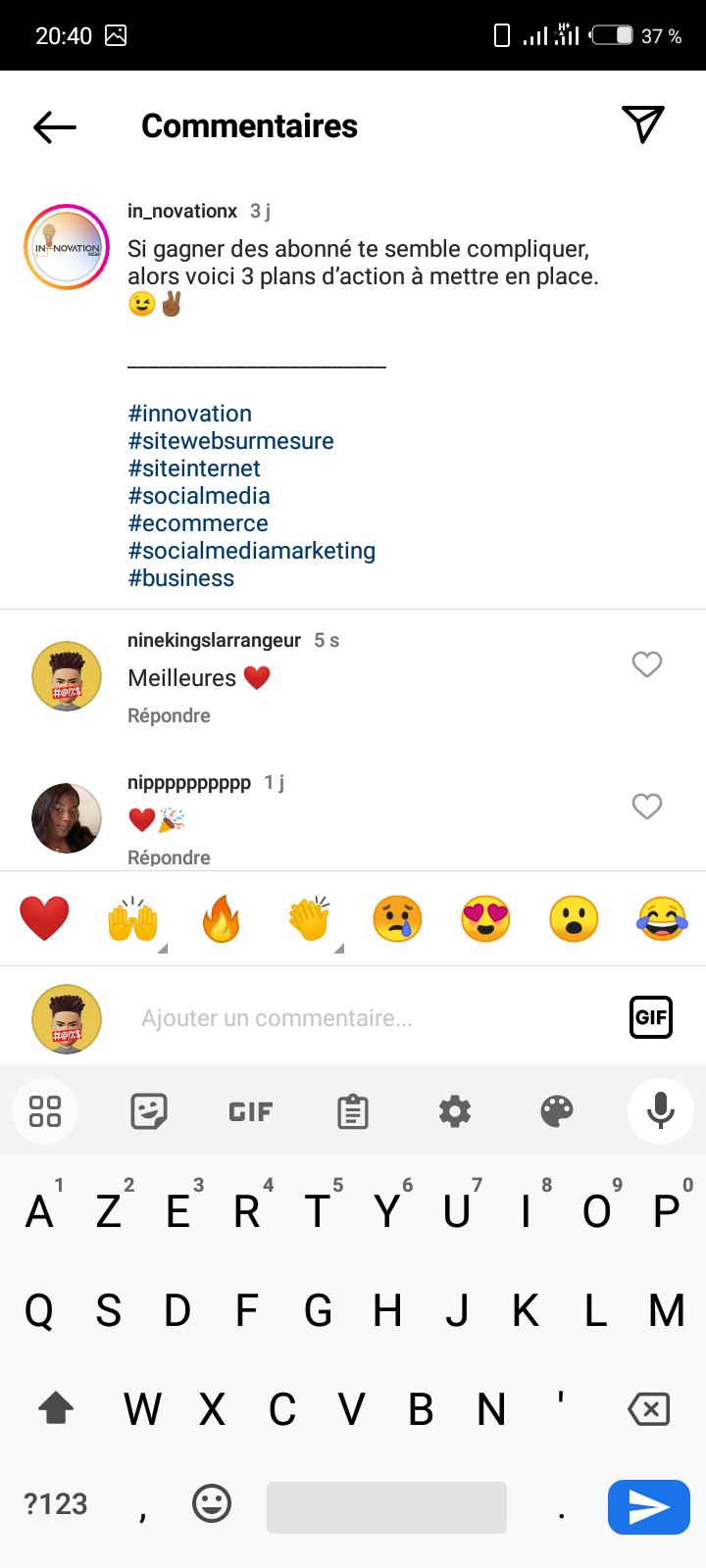Open the keyboard four-squares menu

[45, 1111]
